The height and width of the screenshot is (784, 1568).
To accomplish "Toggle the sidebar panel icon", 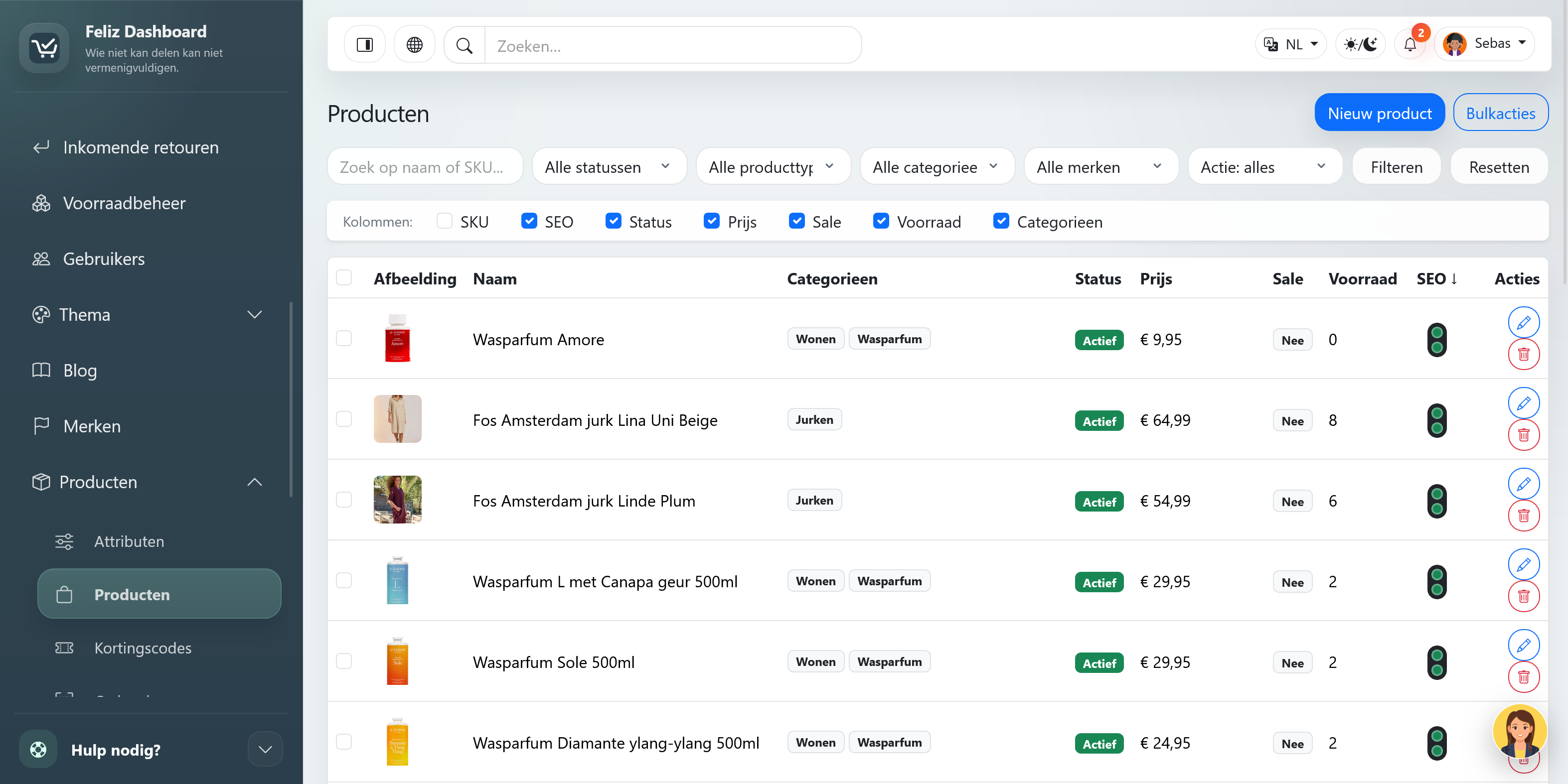I will (365, 45).
